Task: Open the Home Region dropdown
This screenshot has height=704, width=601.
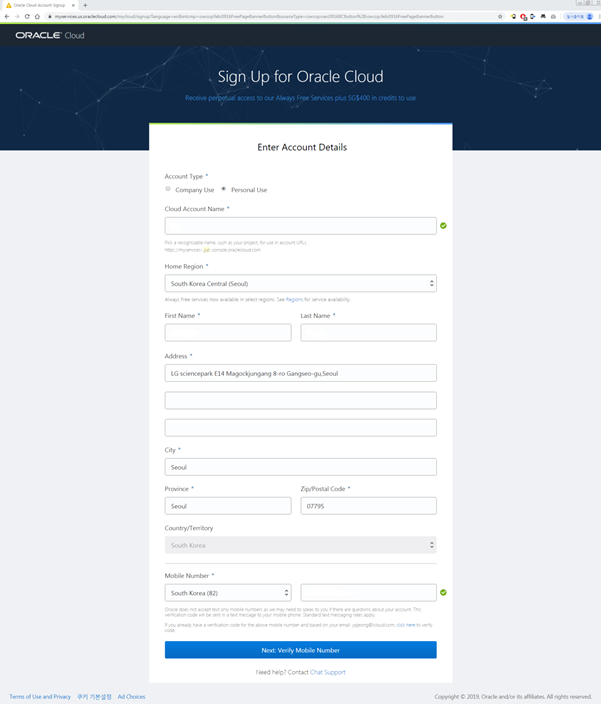Action: (x=300, y=283)
